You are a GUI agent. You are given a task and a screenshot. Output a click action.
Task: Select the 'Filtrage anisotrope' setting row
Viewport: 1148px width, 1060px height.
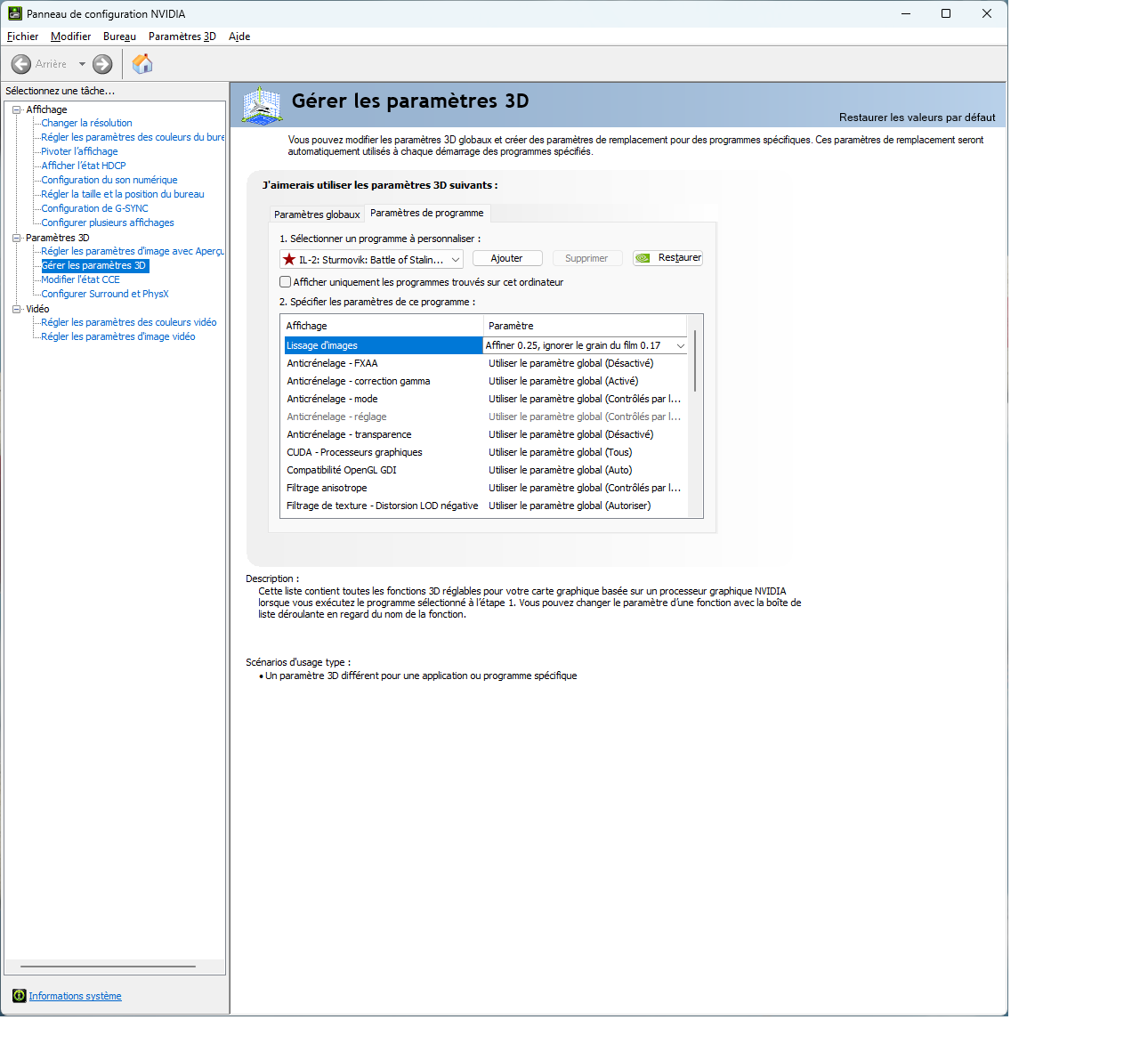click(486, 488)
